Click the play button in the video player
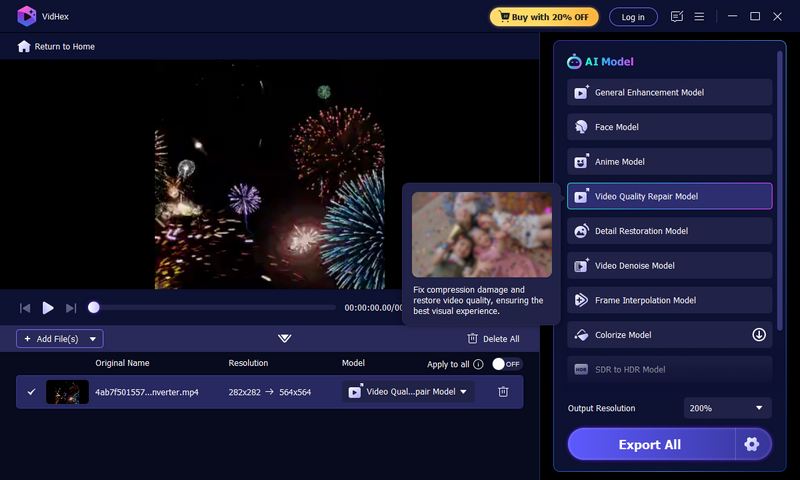Image resolution: width=800 pixels, height=480 pixels. [48, 308]
